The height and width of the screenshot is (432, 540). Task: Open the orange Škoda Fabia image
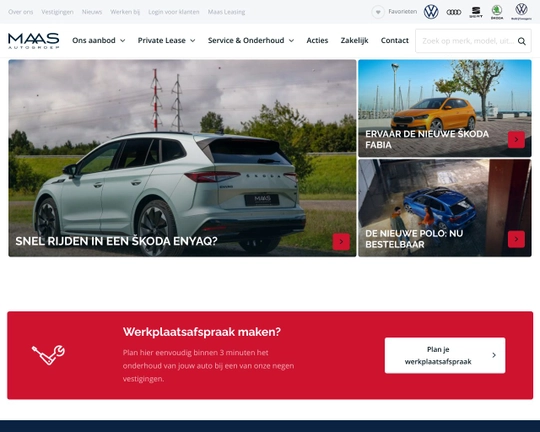click(445, 108)
